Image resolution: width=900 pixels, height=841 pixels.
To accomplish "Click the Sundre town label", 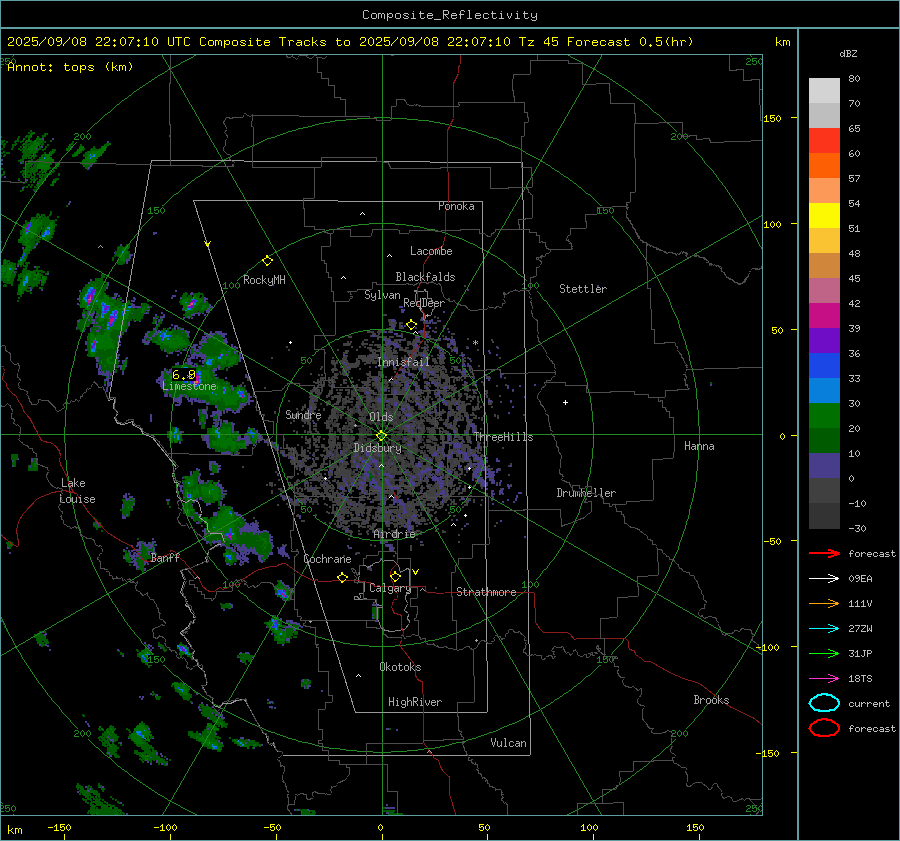I will pos(303,414).
